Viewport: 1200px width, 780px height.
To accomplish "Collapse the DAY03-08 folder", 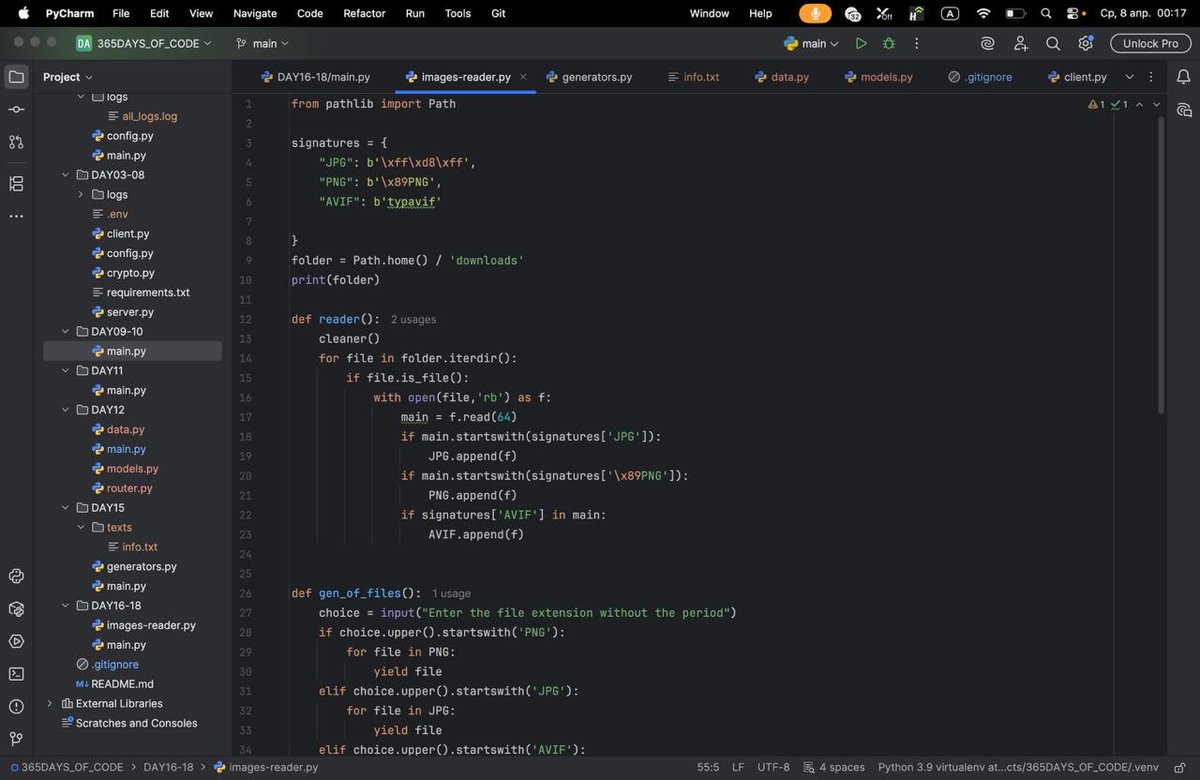I will [x=66, y=175].
